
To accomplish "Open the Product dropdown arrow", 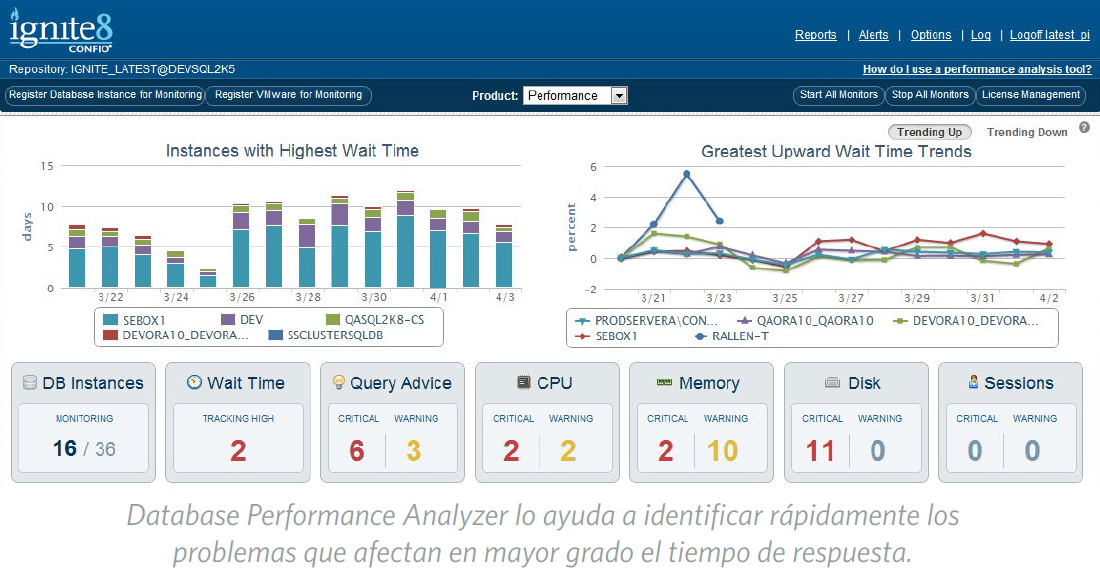I will click(619, 95).
